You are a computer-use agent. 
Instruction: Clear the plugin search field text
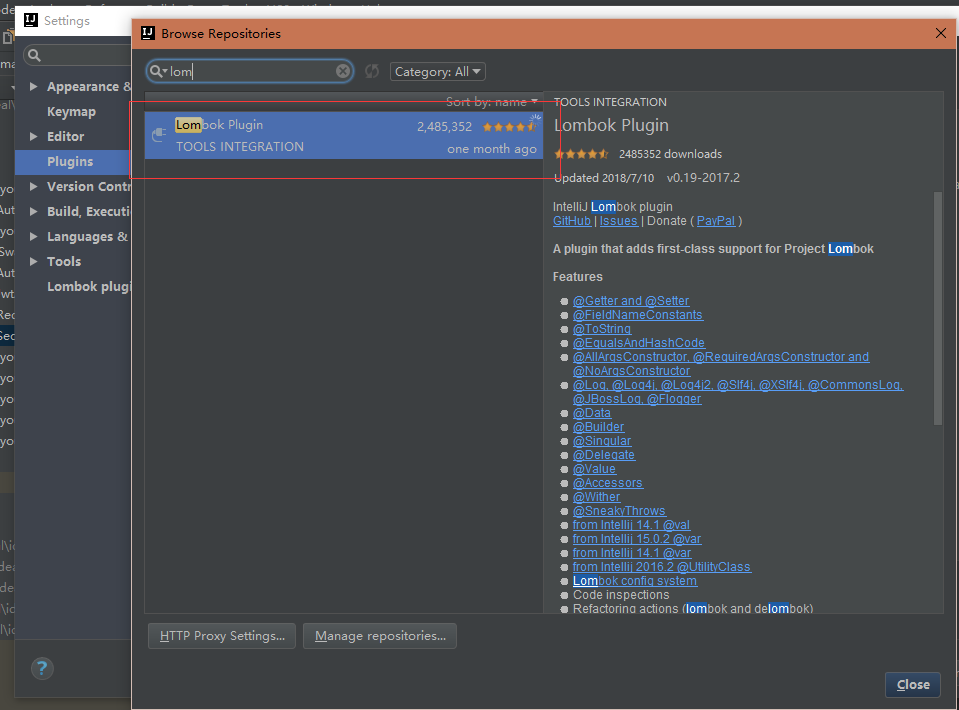tap(343, 72)
